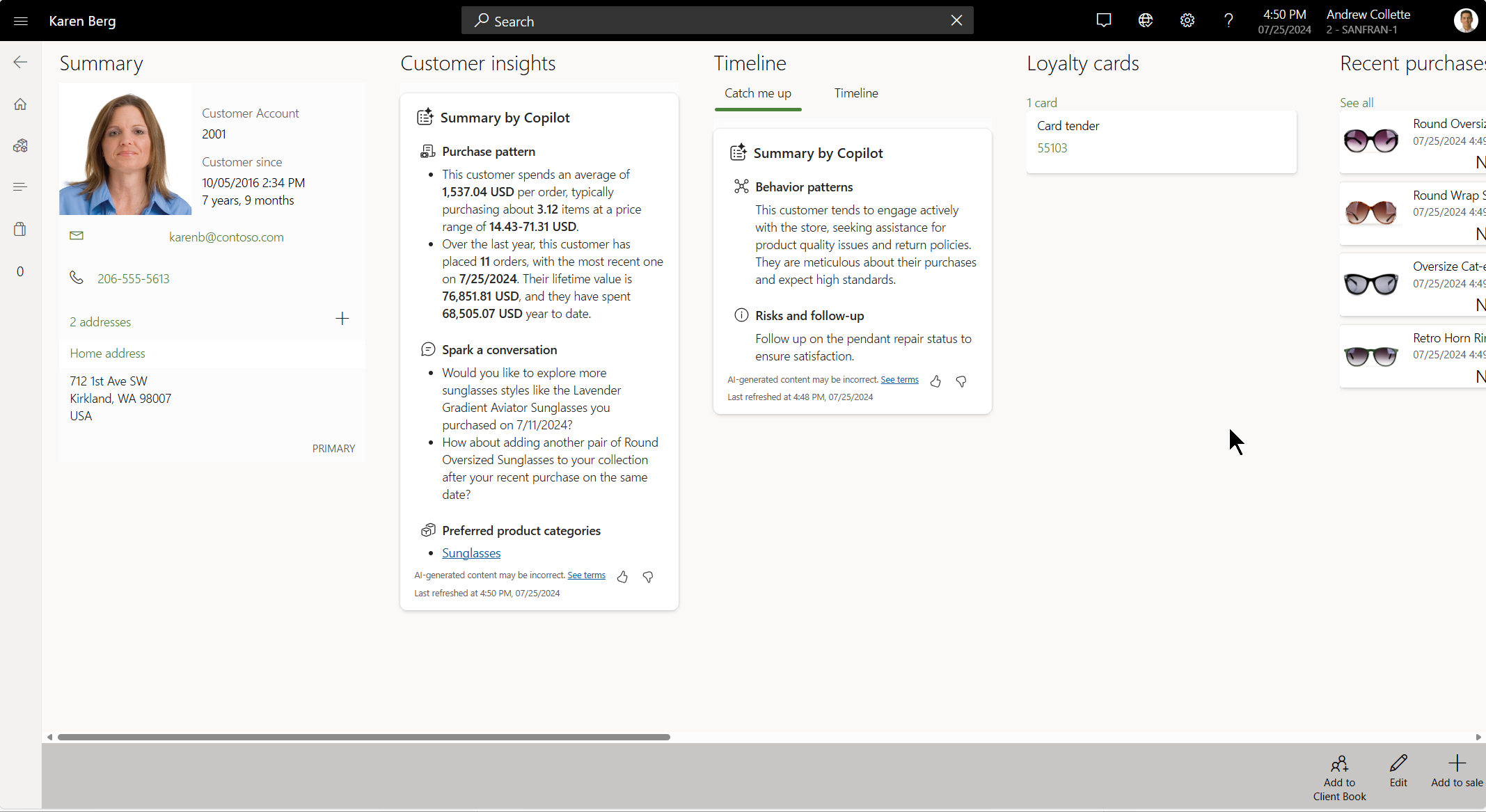Select the Catch me up tab

point(758,93)
